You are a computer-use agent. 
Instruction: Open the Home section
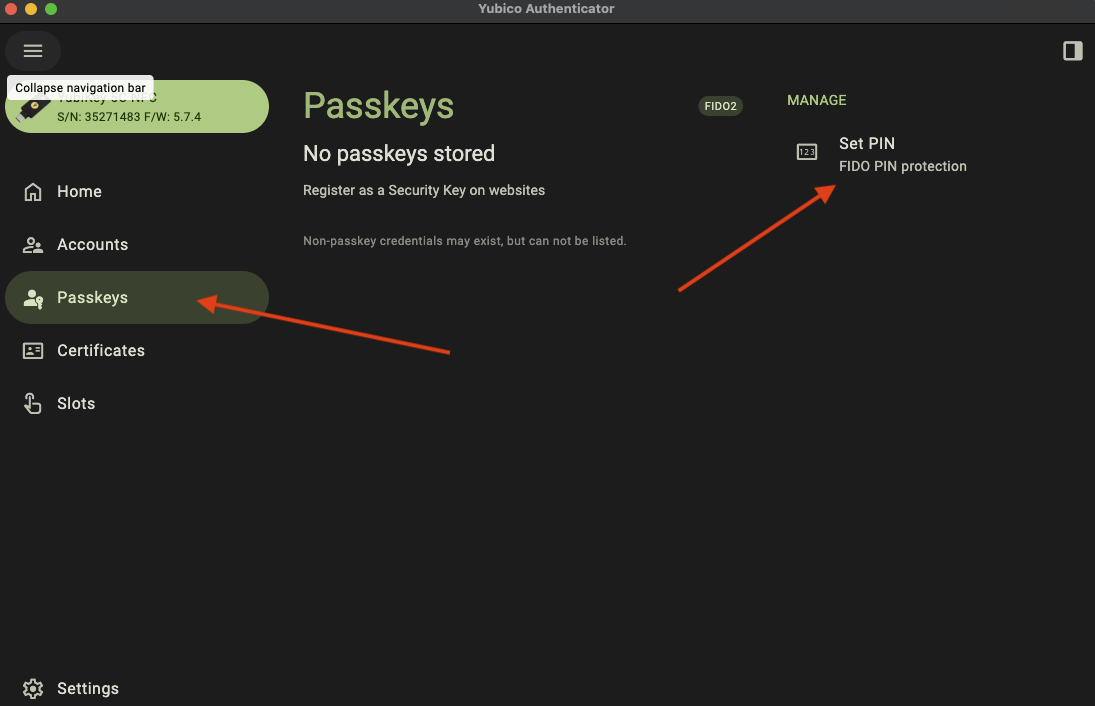[x=137, y=191]
